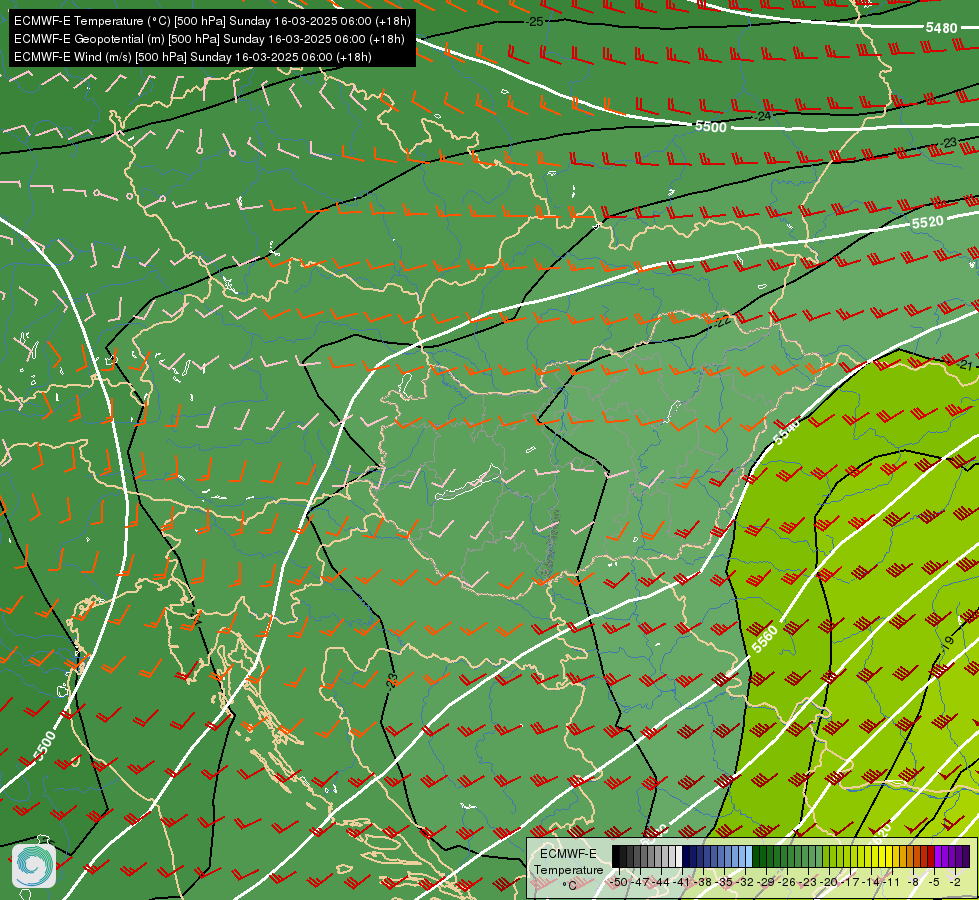Pick the darkest purple swatch at the legend's right end
Image resolution: width=979 pixels, height=900 pixels.
[x=966, y=856]
